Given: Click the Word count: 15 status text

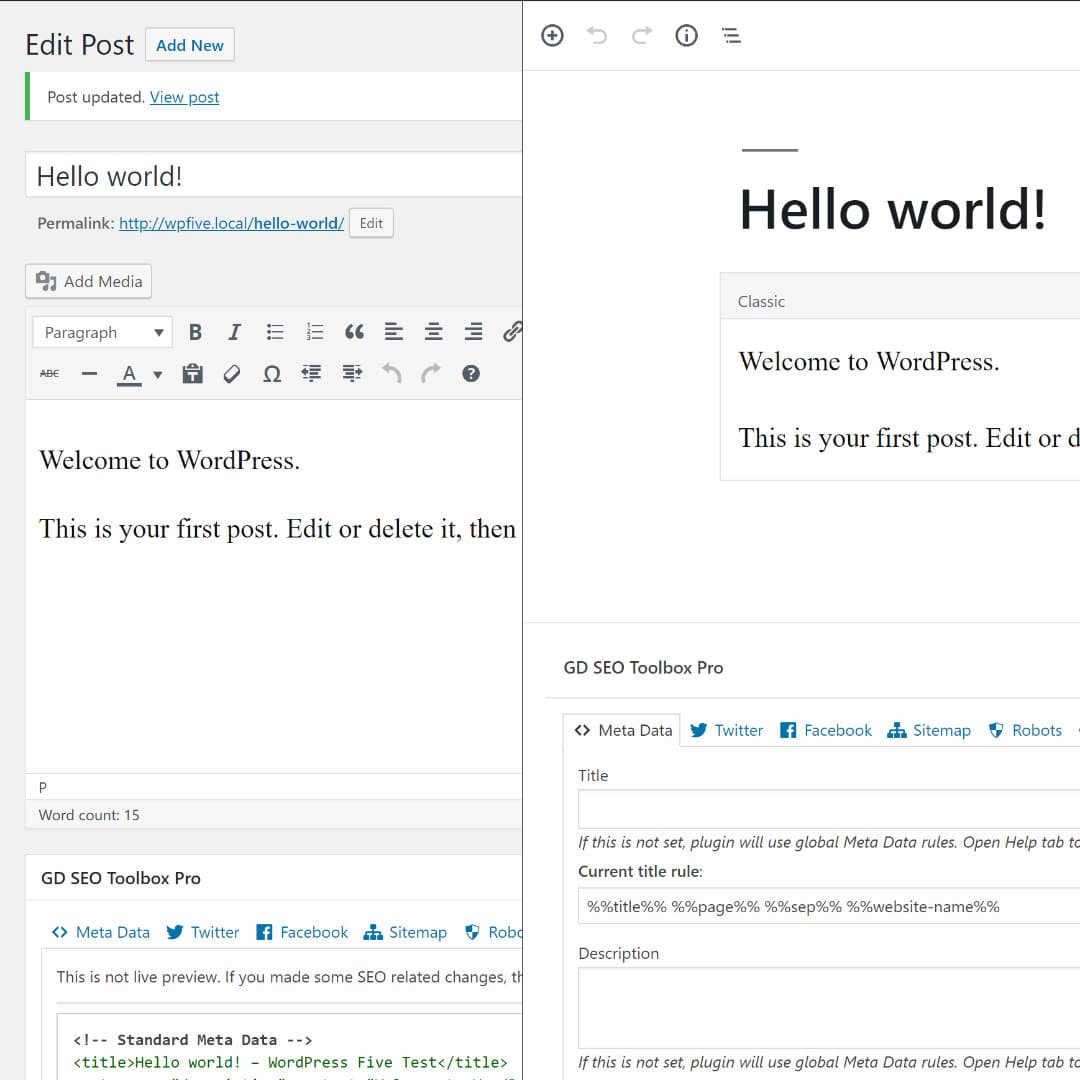Looking at the screenshot, I should (x=89, y=815).
